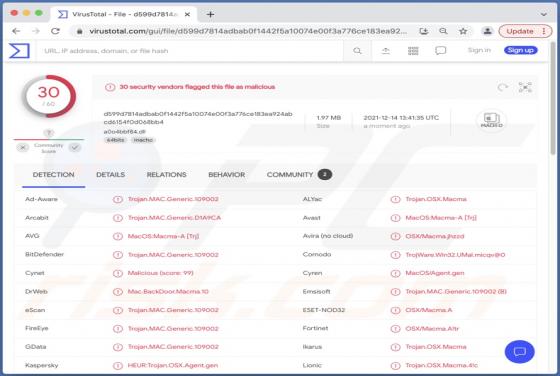Click the community score question mark icon
The height and width of the screenshot is (376, 560).
click(49, 133)
